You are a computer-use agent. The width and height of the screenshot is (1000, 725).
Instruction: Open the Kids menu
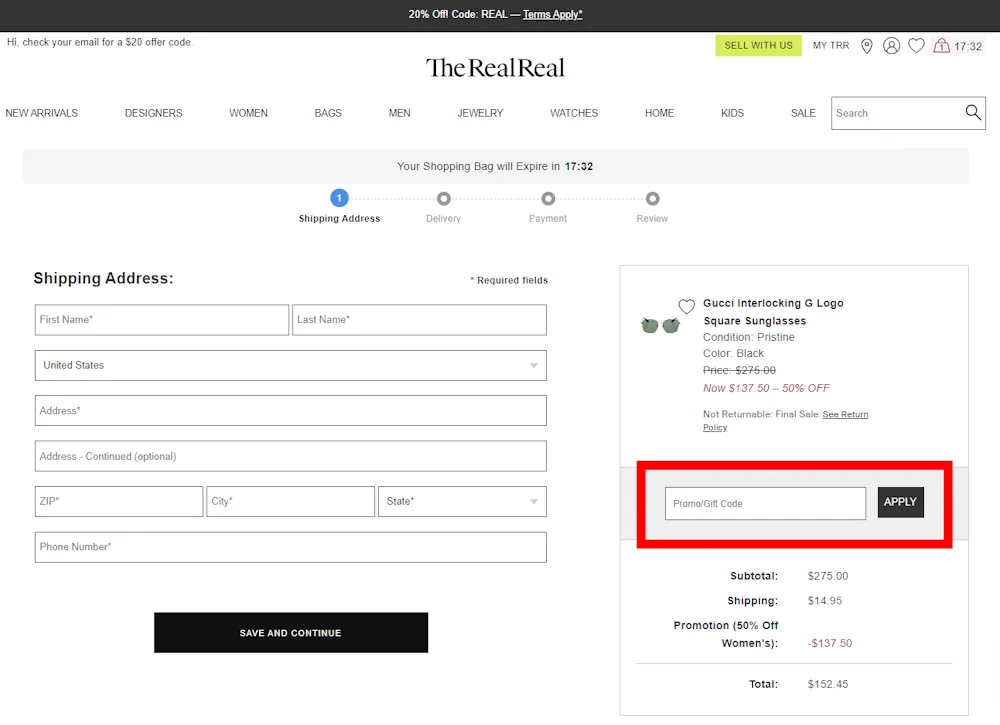coord(732,113)
